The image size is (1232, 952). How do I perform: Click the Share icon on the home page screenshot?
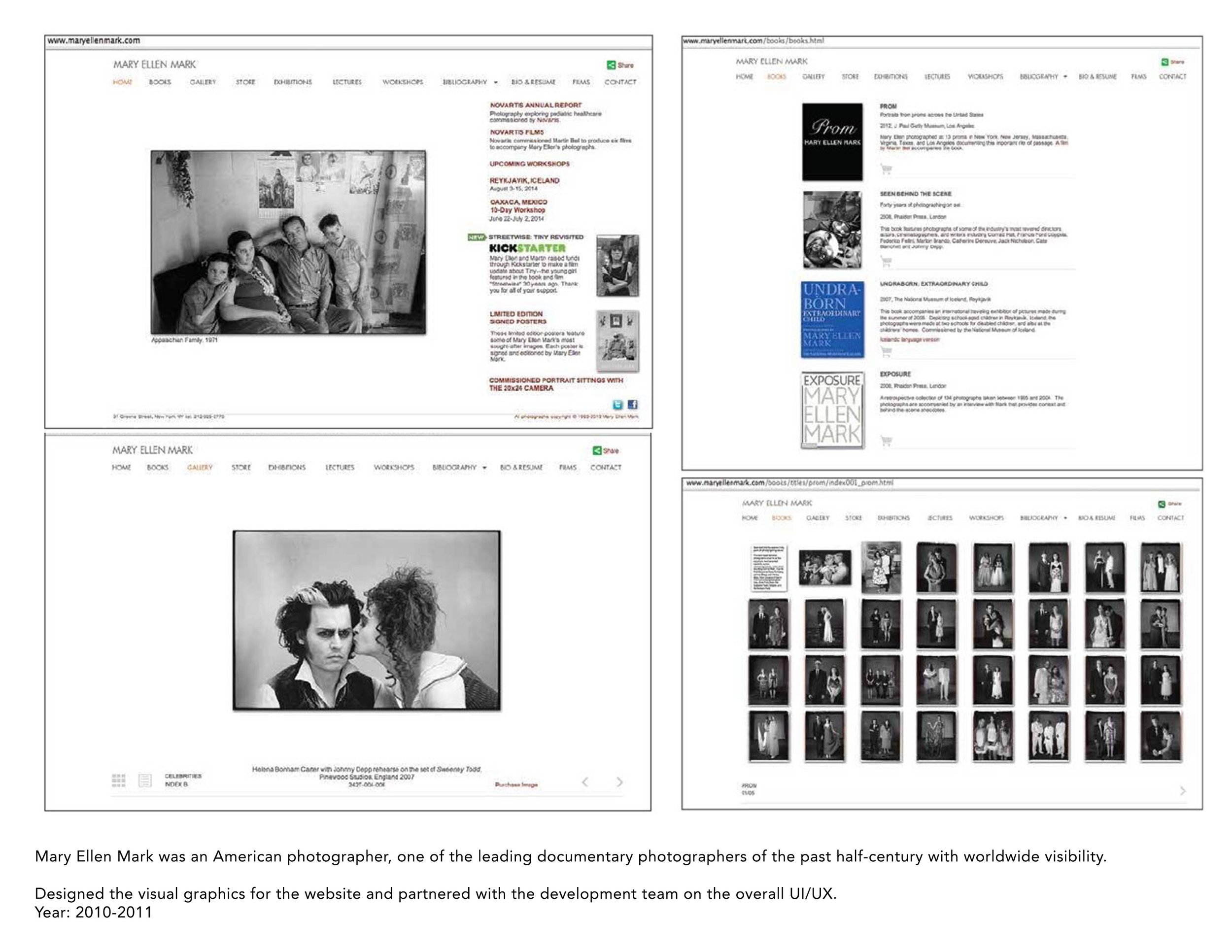point(611,65)
